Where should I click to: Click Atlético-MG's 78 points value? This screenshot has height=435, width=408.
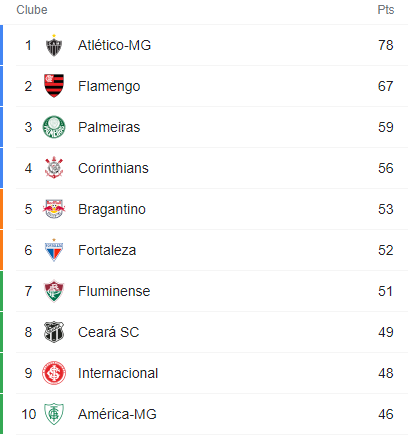[386, 45]
